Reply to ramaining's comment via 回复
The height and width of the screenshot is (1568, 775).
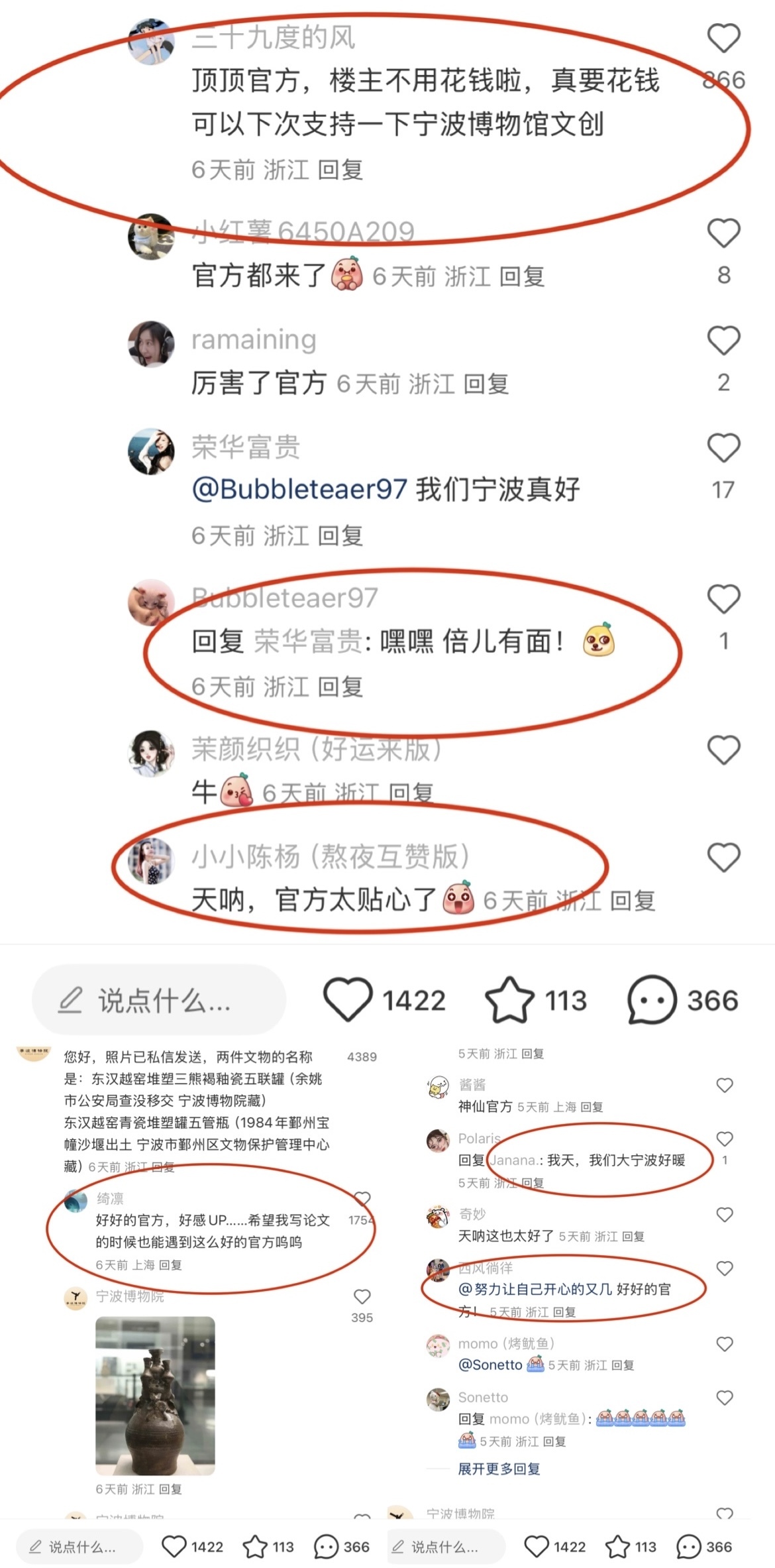pyautogui.click(x=486, y=384)
